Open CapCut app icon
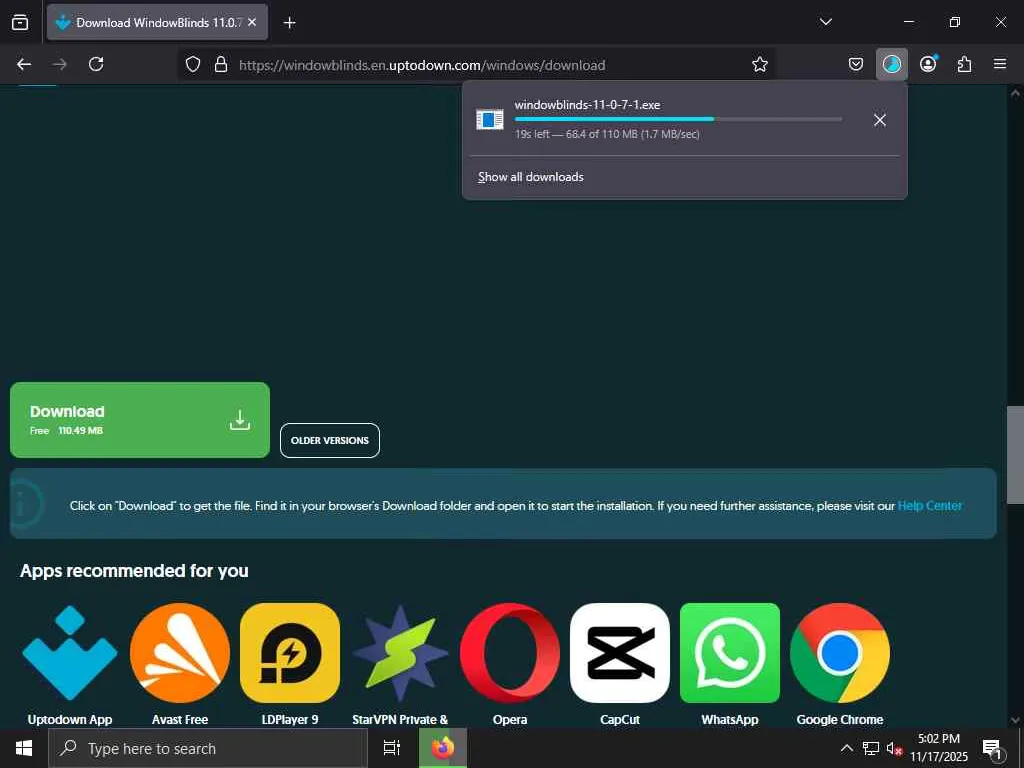 click(x=620, y=652)
